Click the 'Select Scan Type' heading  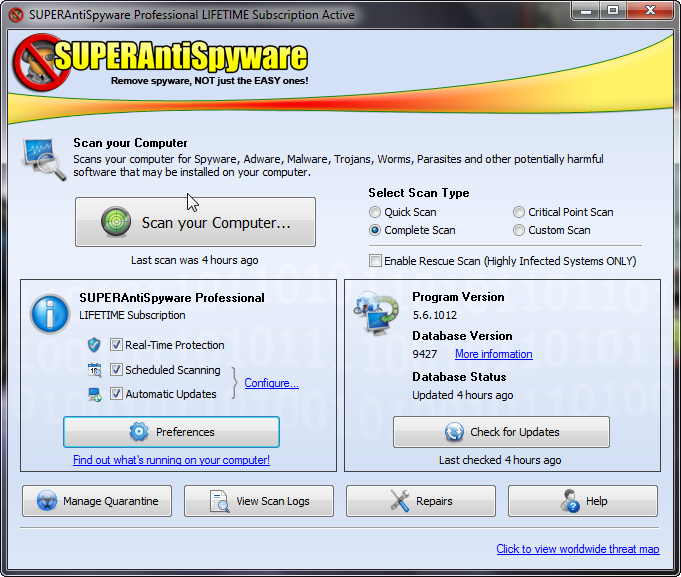tap(419, 193)
